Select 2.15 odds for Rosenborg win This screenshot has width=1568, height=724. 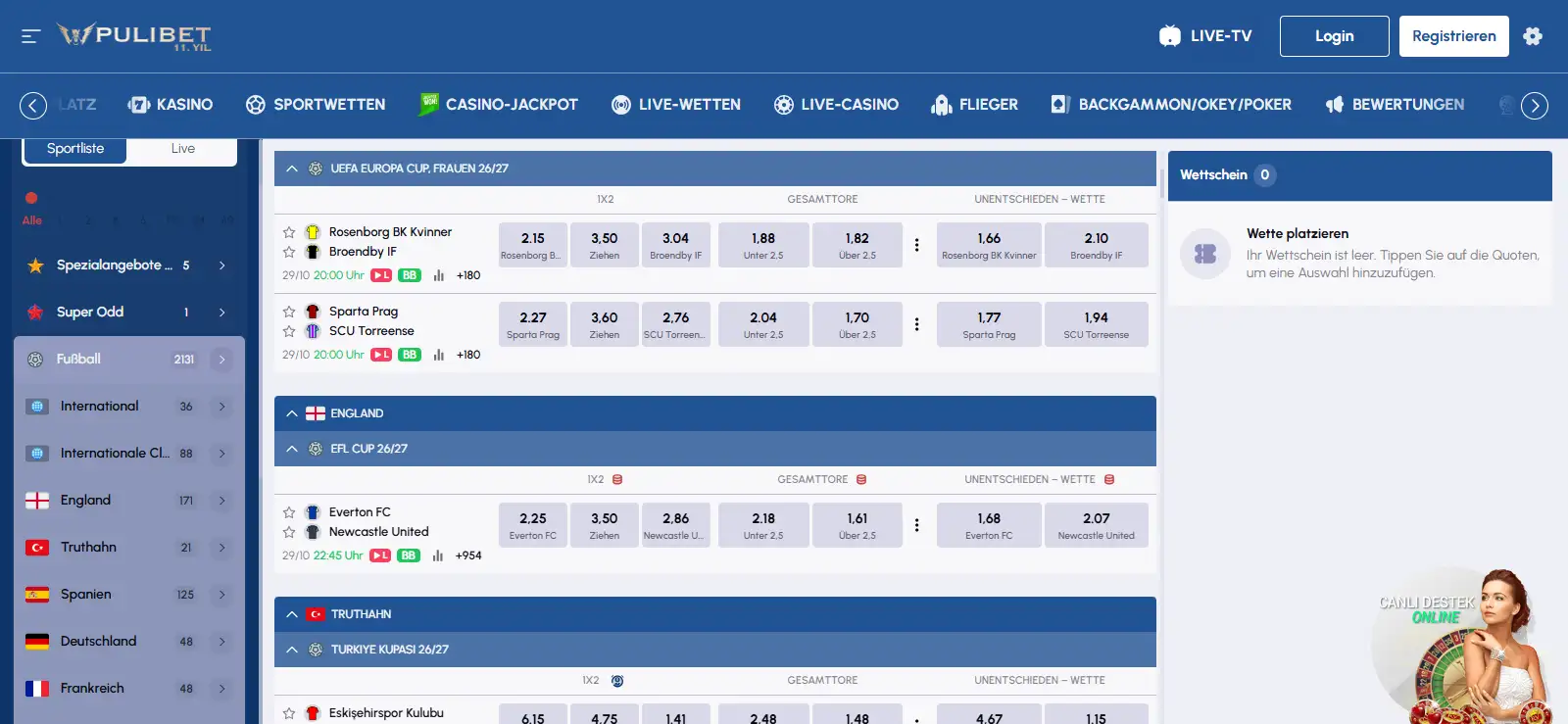pyautogui.click(x=533, y=245)
